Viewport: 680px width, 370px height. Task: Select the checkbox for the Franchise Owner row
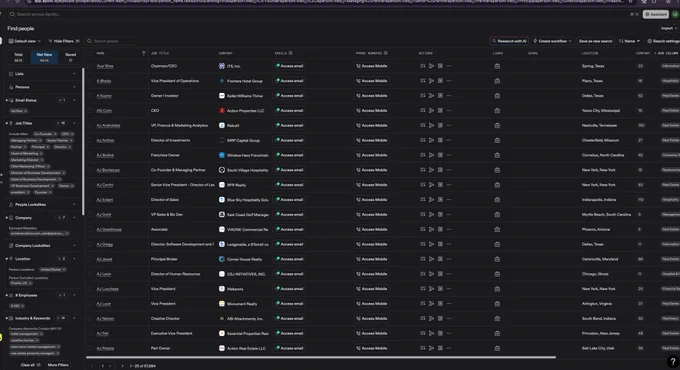tap(90, 155)
